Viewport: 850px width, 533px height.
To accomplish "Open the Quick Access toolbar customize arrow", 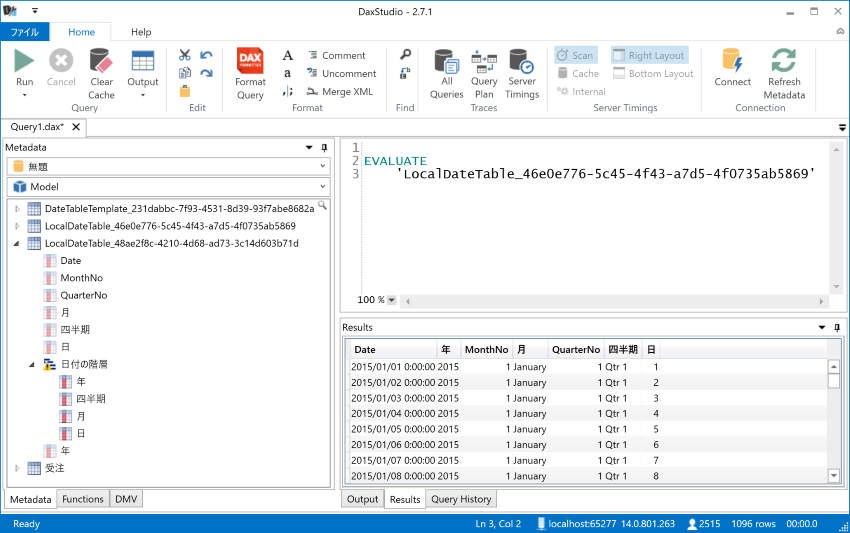I will tap(35, 10).
